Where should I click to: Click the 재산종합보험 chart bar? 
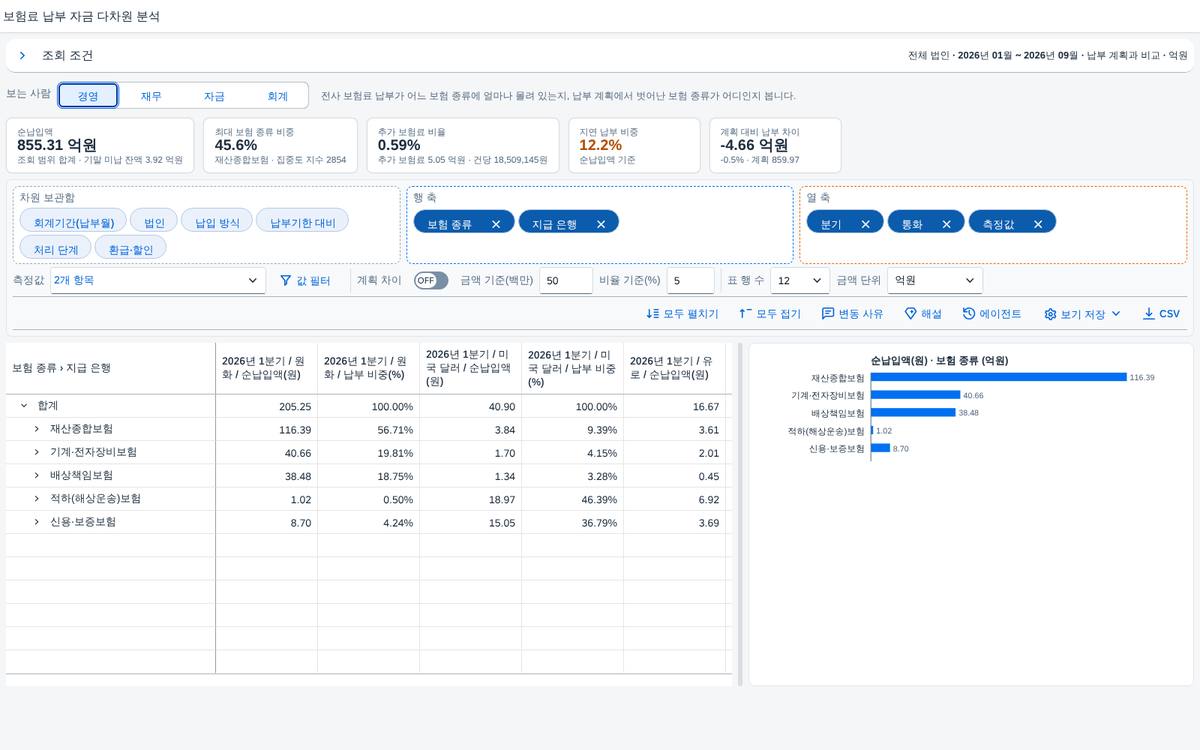(x=998, y=377)
